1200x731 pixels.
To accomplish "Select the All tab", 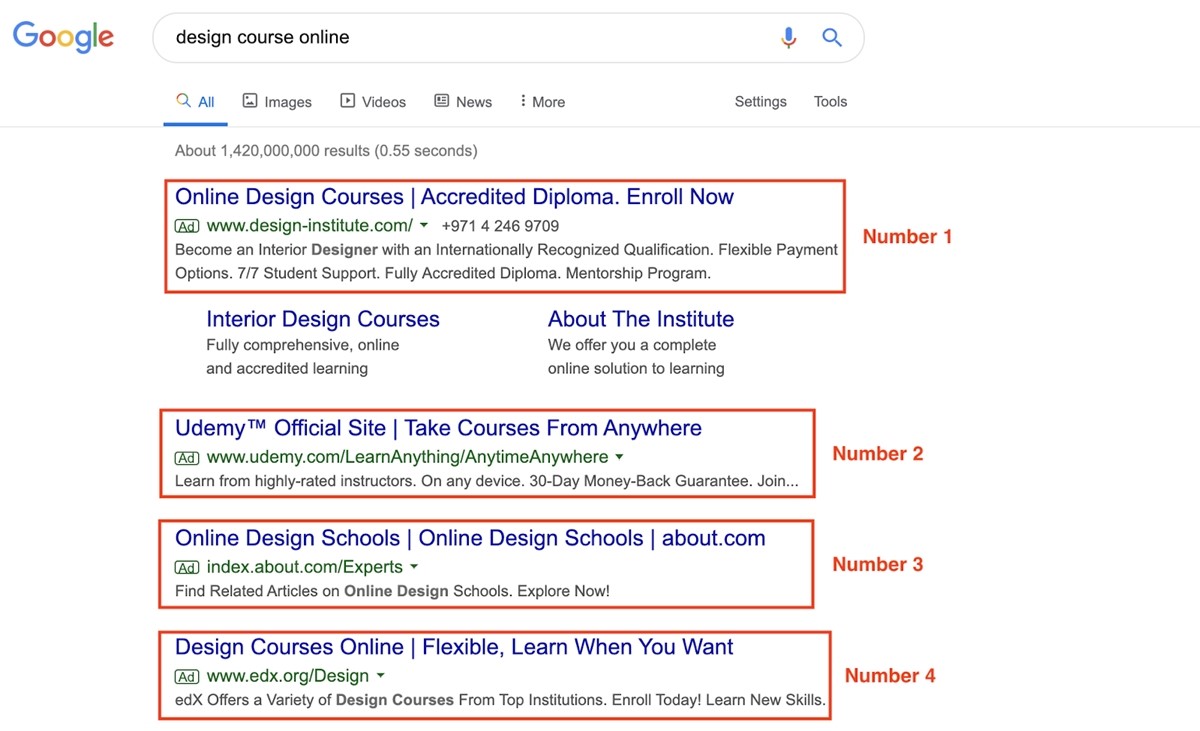I will coord(196,102).
